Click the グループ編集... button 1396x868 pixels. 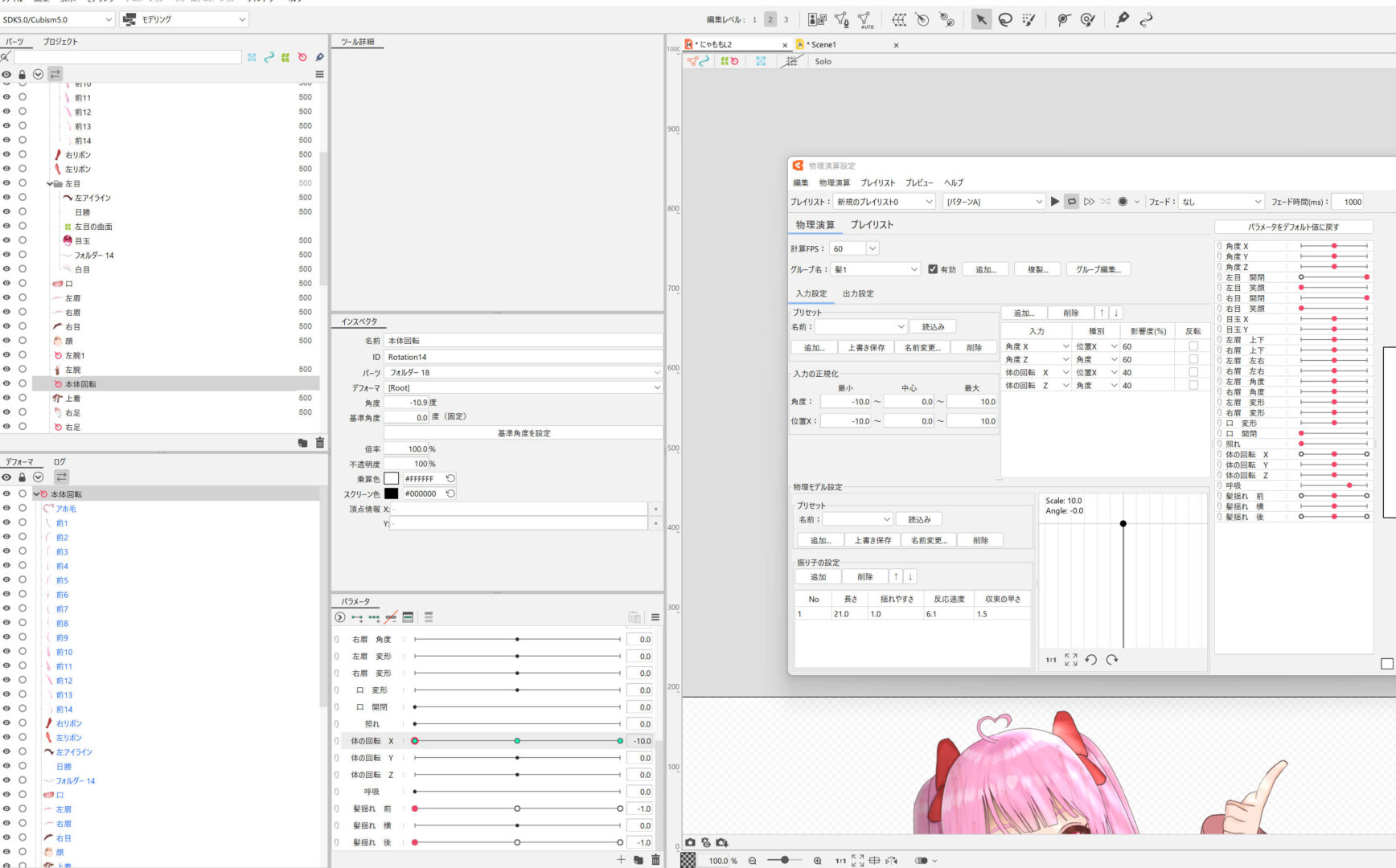coord(1098,269)
